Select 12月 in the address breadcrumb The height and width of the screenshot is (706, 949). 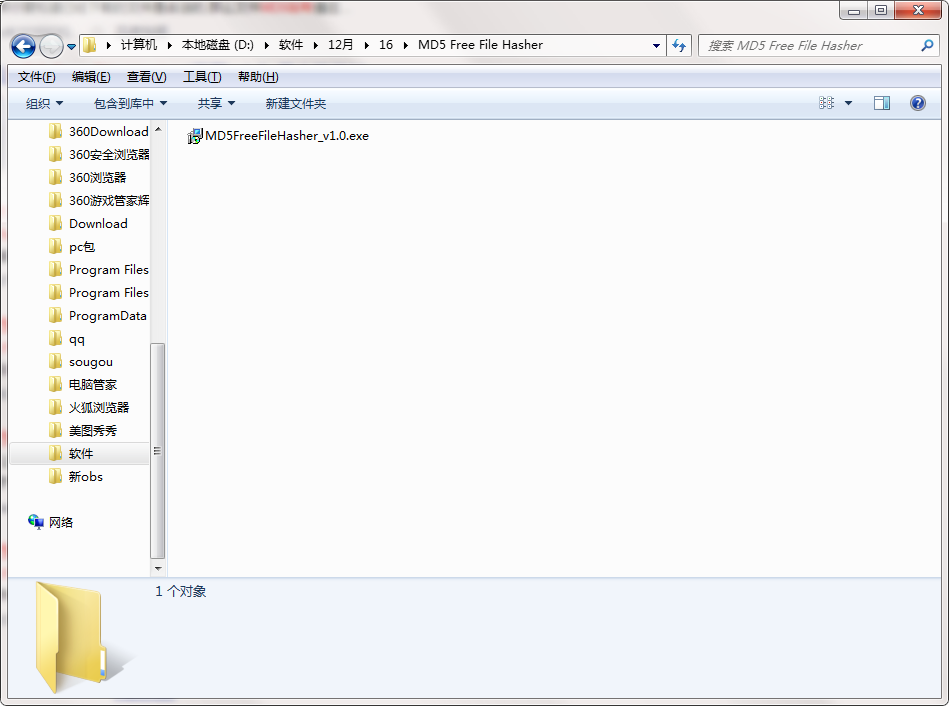341,45
